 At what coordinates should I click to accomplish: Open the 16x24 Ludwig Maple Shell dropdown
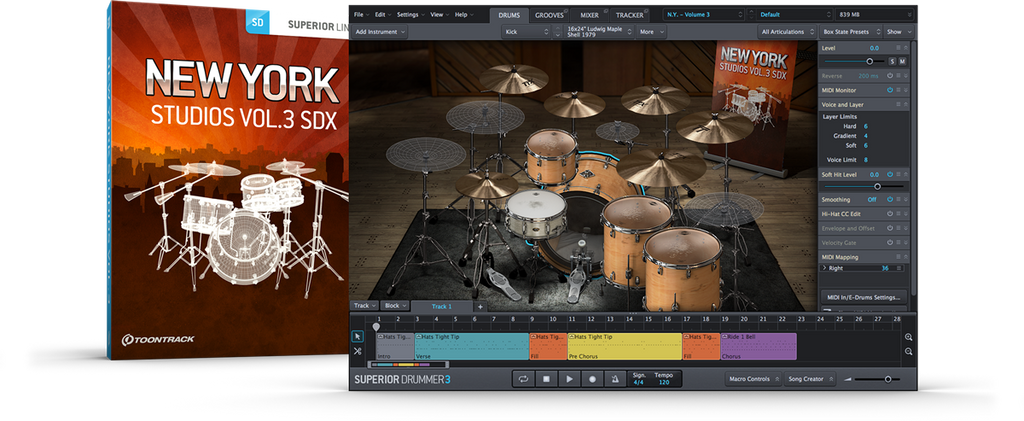point(600,31)
